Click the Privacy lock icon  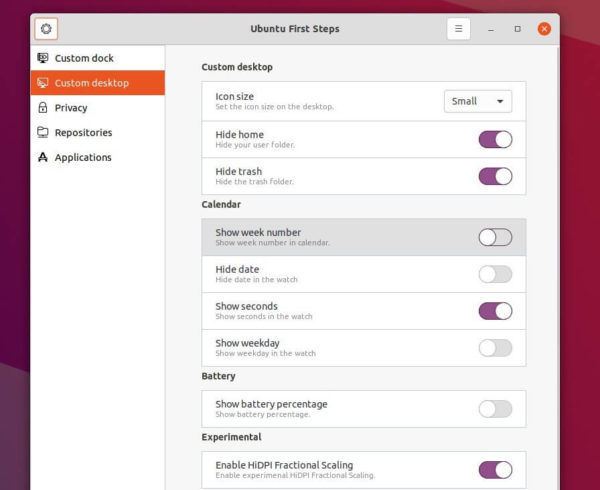point(43,107)
